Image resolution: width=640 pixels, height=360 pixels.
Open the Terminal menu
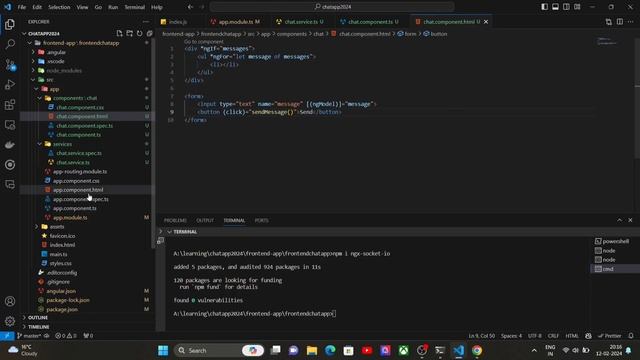[134, 7]
